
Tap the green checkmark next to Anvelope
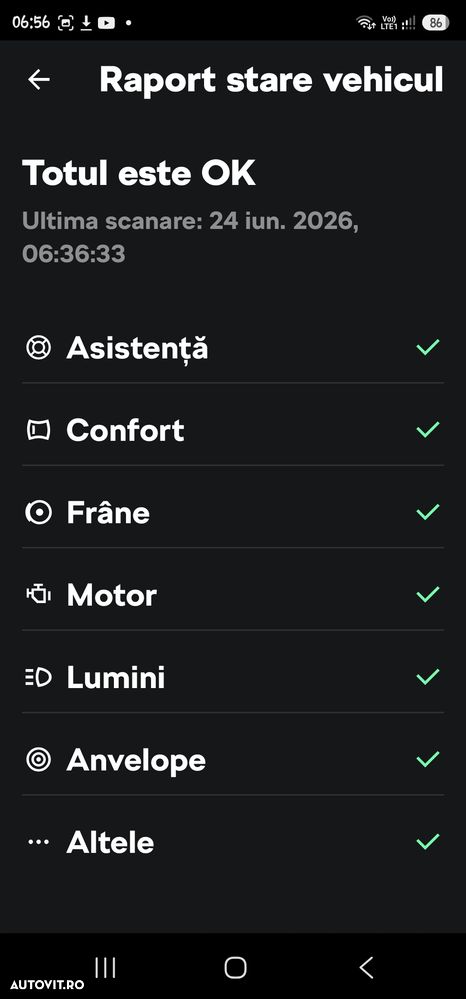(x=428, y=759)
